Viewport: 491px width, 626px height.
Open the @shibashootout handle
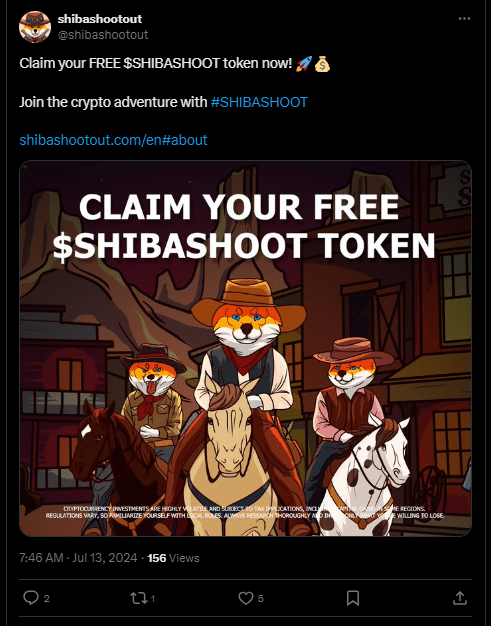[x=103, y=35]
